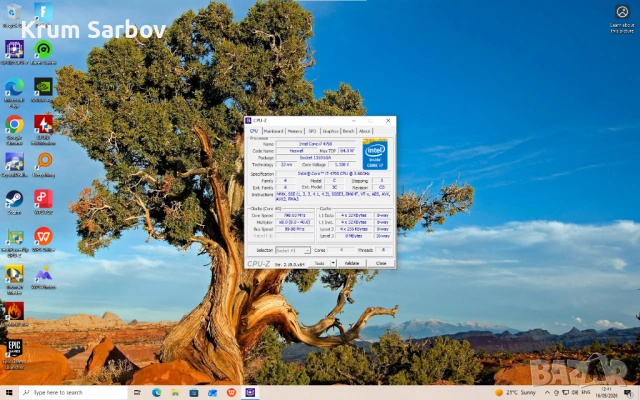Click the ENG language indicator

(586, 393)
